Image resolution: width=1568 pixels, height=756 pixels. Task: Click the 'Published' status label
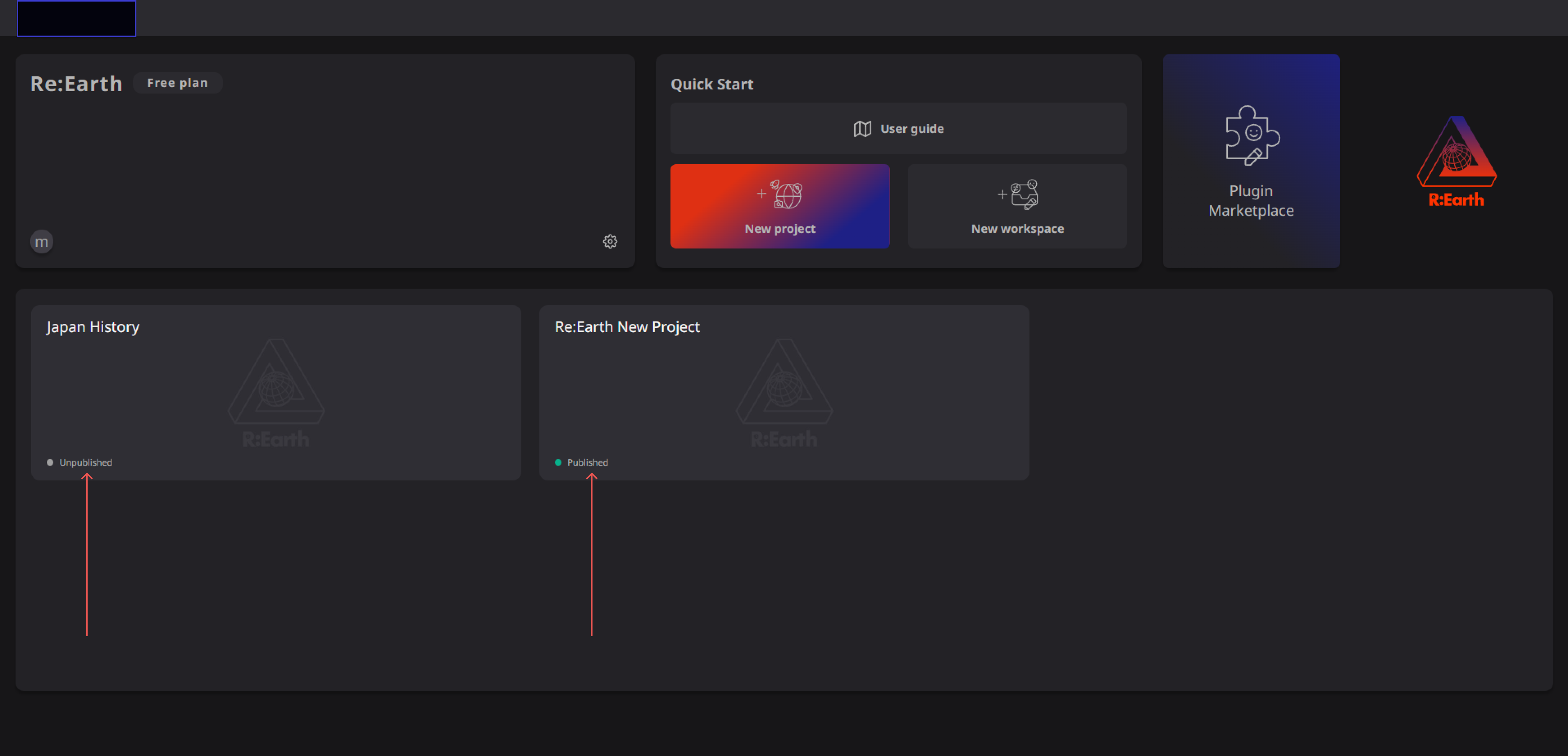(587, 463)
